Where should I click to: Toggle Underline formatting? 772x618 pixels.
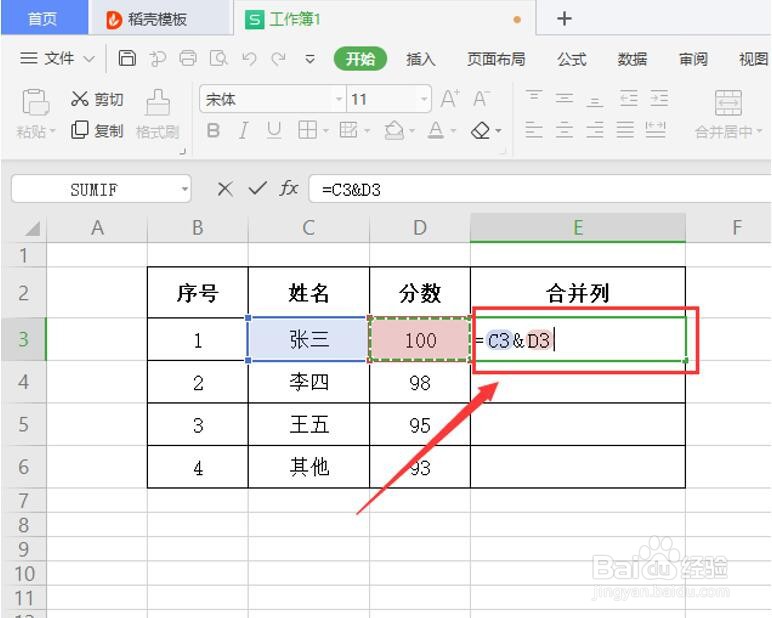coord(274,130)
